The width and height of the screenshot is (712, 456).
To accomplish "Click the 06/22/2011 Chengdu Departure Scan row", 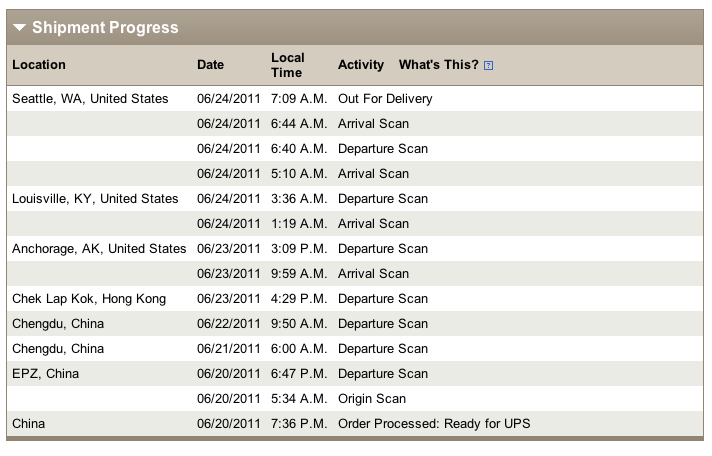I will click(382, 324).
